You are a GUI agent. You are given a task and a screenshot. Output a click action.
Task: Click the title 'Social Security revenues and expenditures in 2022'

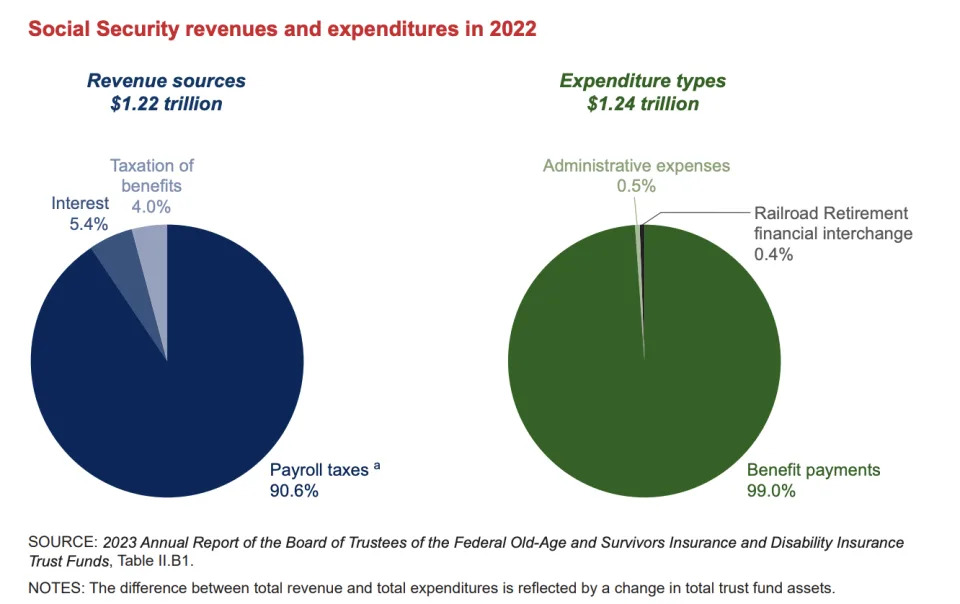(282, 29)
